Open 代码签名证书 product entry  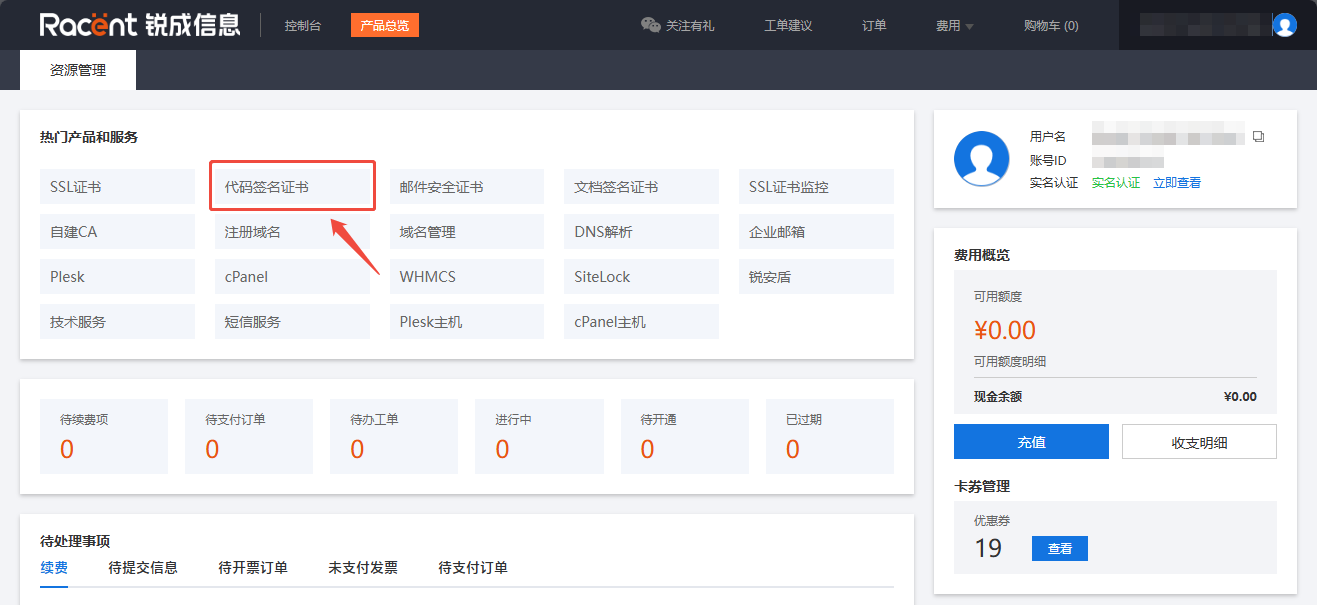pos(292,186)
